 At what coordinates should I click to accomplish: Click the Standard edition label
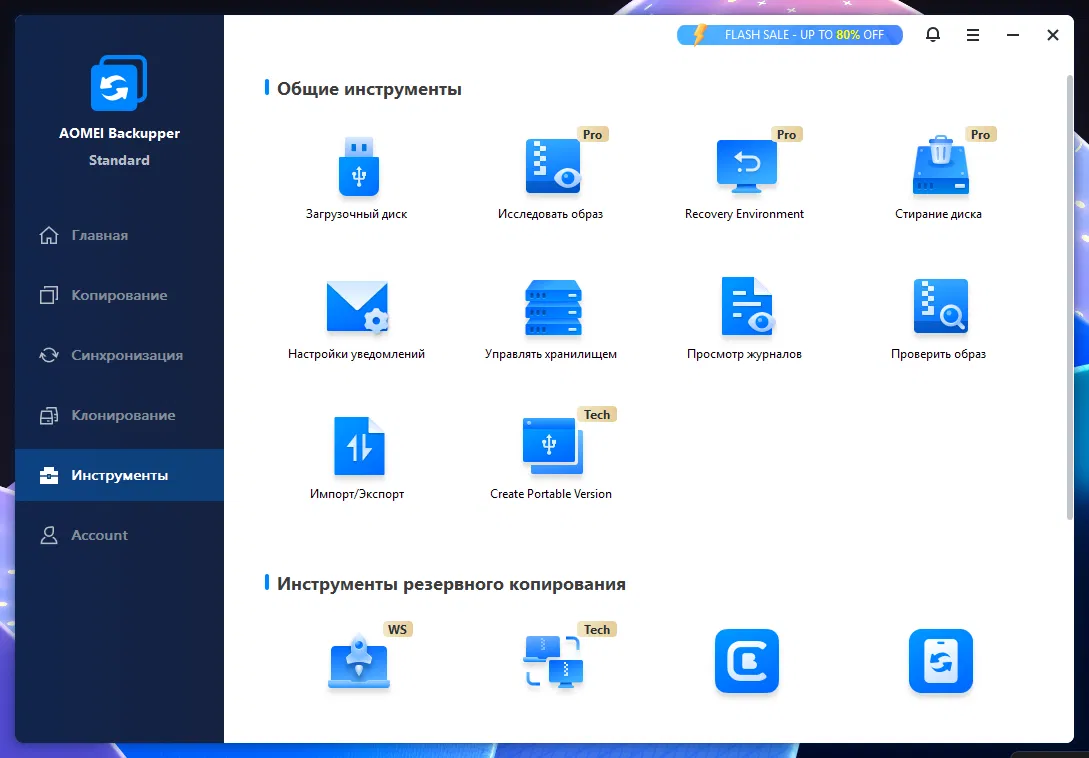click(x=119, y=160)
